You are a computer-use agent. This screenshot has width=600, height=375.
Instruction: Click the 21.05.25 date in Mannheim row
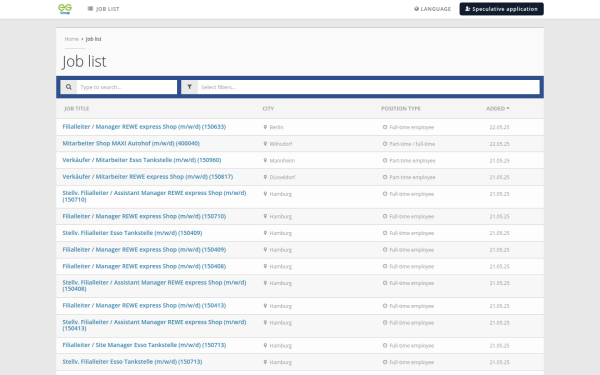(x=499, y=161)
